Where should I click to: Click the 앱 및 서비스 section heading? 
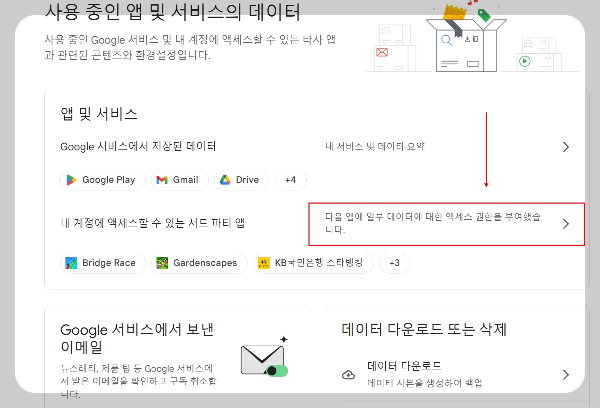pyautogui.click(x=99, y=114)
